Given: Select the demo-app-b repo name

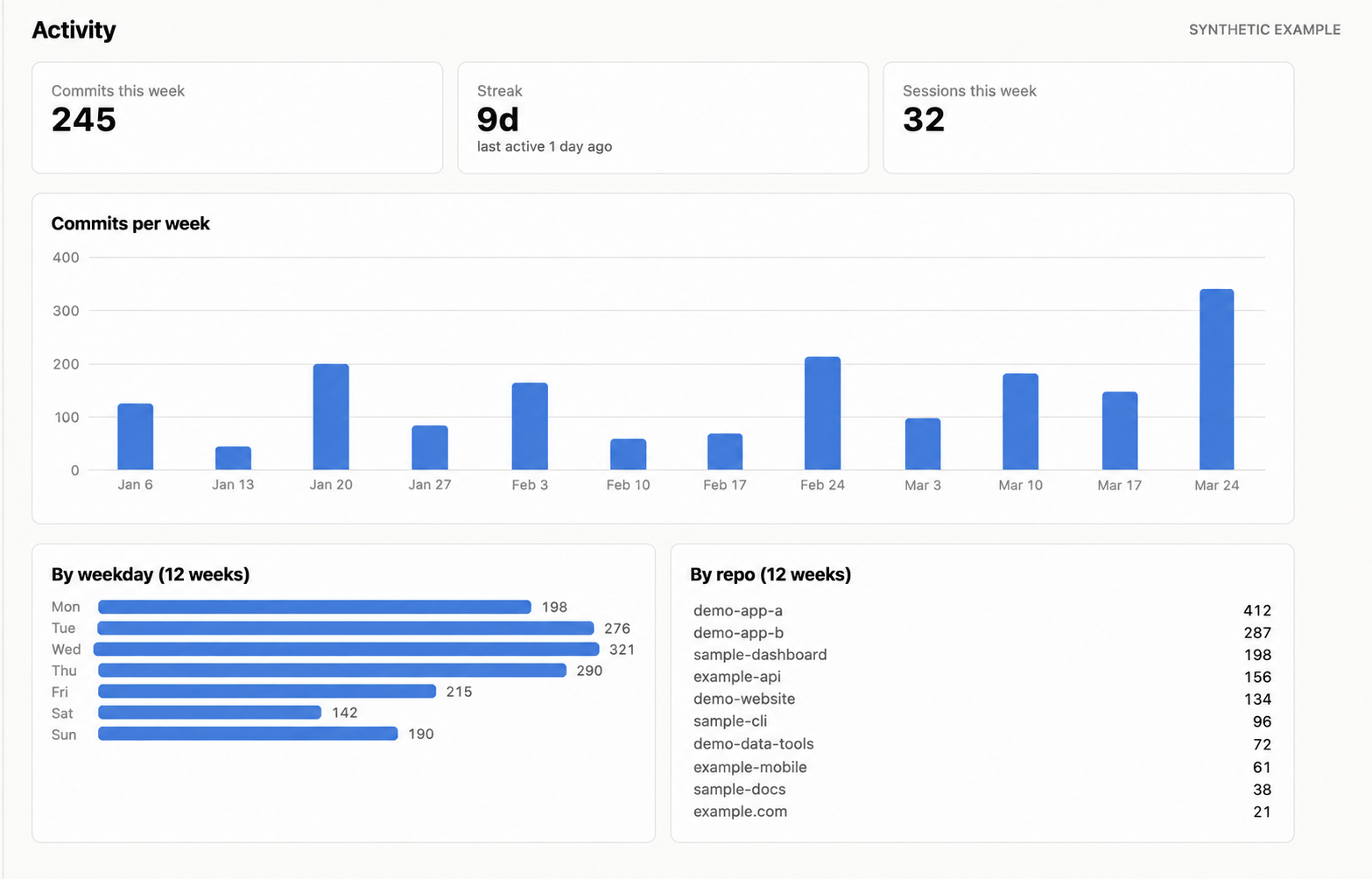Looking at the screenshot, I should click(x=738, y=632).
